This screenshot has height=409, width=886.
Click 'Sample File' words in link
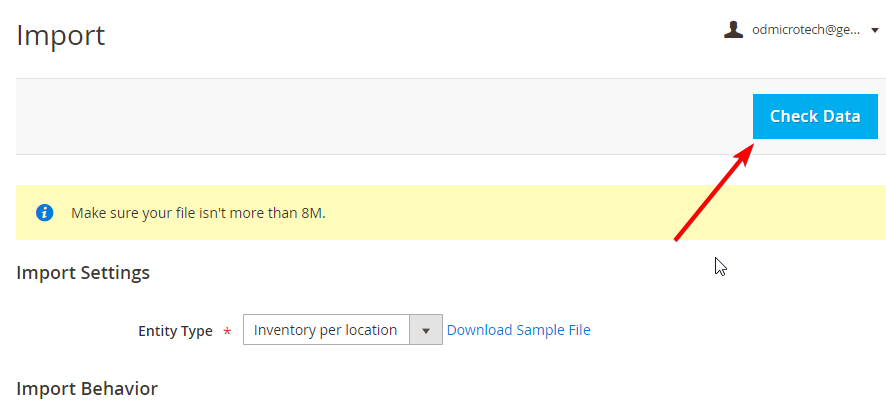click(554, 330)
